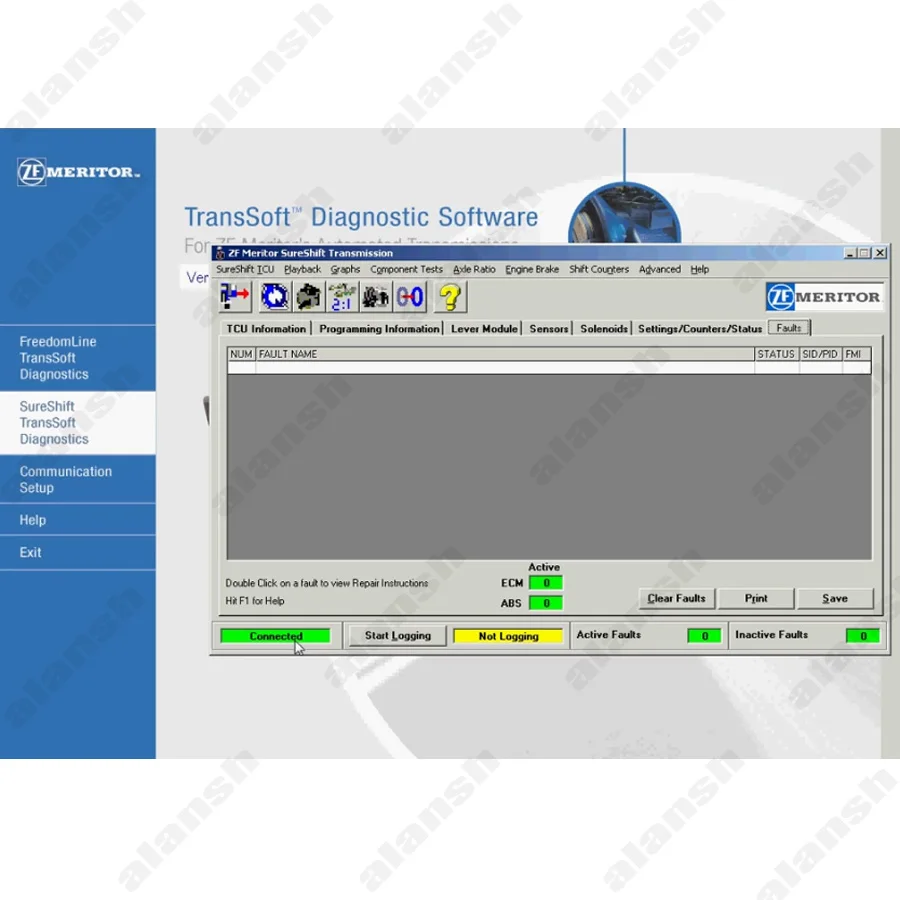Click the title bar icon of SureShift window
Image resolution: width=900 pixels, height=900 pixels.
(220, 253)
